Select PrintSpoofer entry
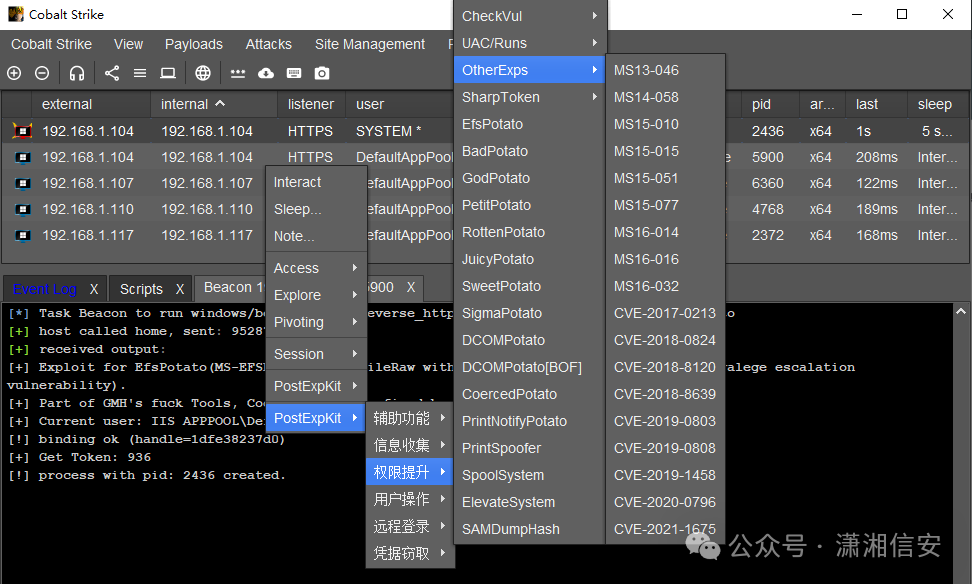This screenshot has height=584, width=972. tap(530, 448)
